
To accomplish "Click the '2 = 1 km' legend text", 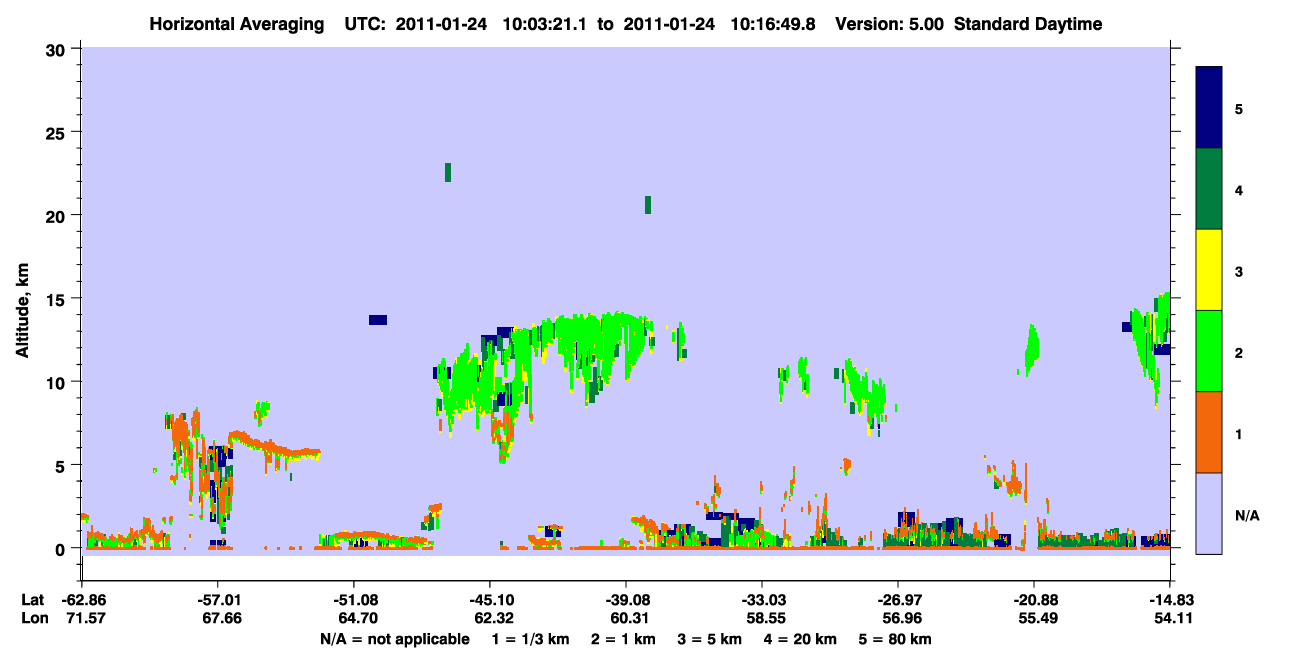I will click(621, 639).
